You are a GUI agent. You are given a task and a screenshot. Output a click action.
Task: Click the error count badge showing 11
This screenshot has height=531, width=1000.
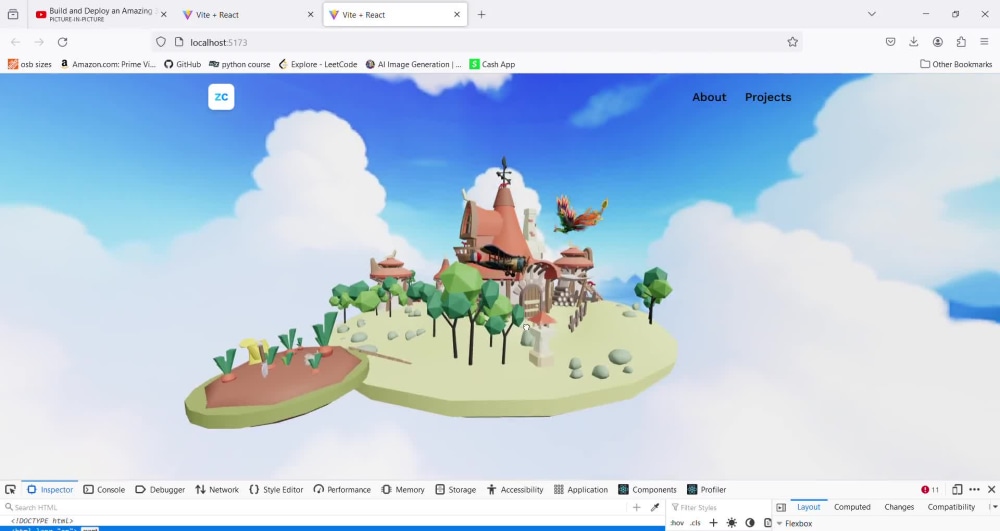pyautogui.click(x=930, y=490)
